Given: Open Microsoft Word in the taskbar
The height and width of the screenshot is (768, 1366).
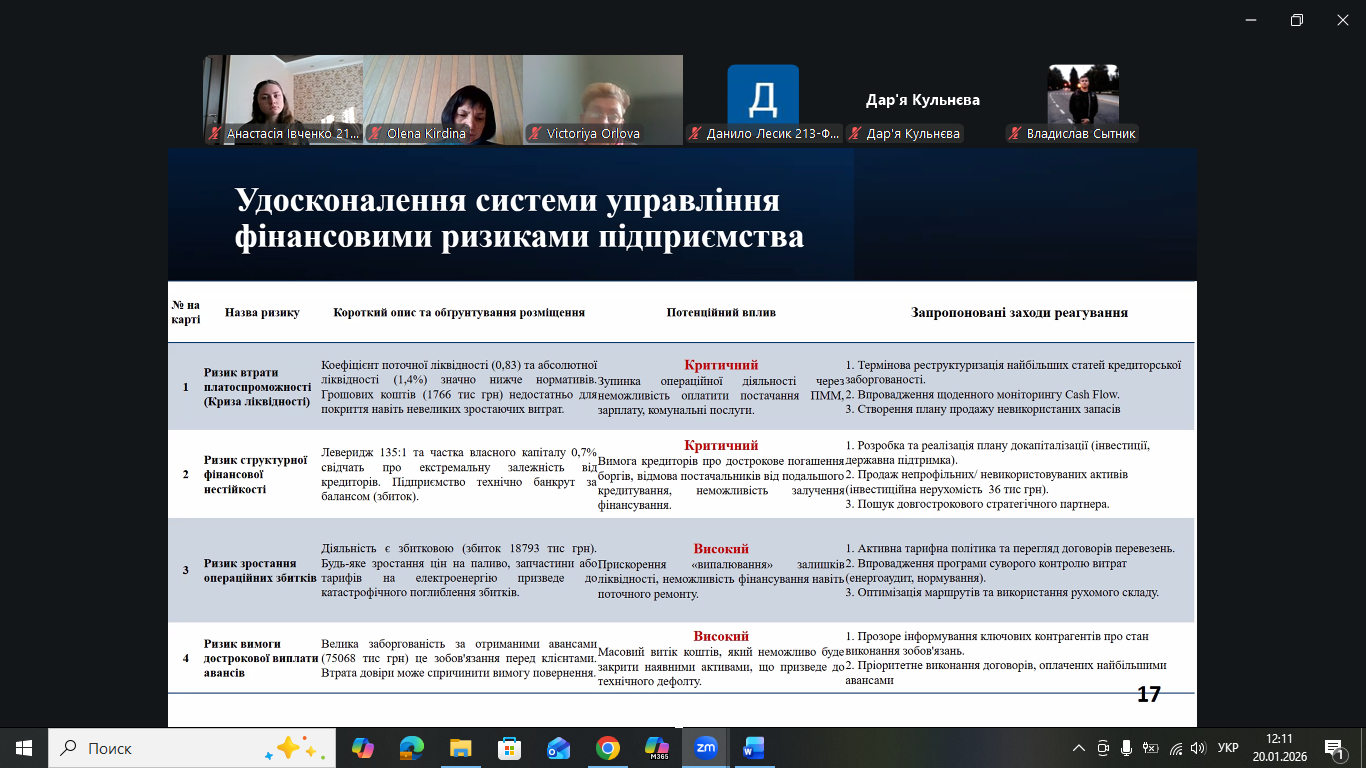Looking at the screenshot, I should click(x=754, y=747).
